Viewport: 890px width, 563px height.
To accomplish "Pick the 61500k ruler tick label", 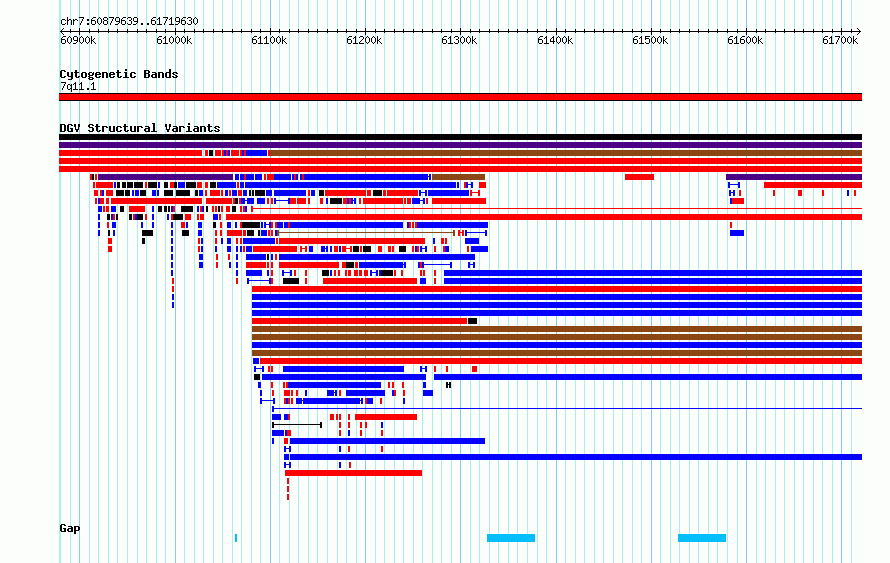I will [650, 40].
